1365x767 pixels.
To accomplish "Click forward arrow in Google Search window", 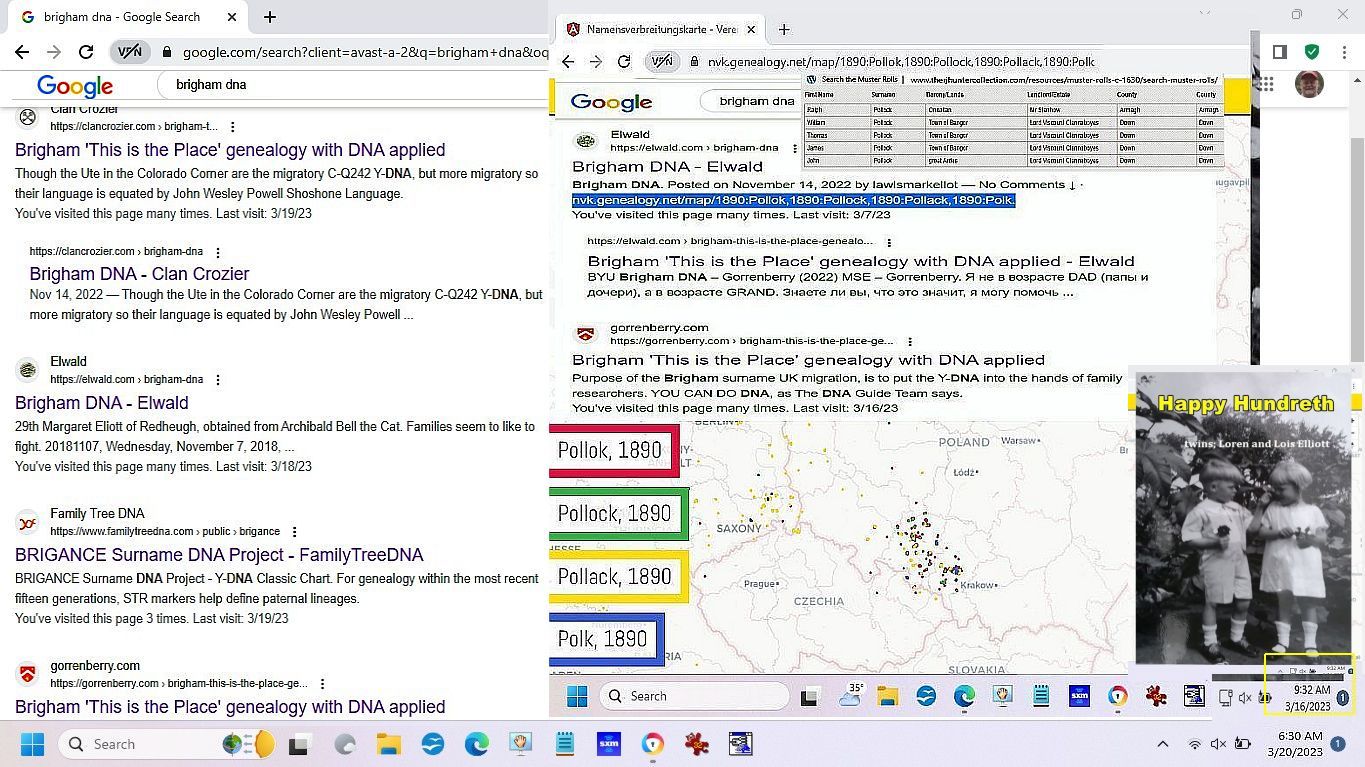I will (54, 52).
